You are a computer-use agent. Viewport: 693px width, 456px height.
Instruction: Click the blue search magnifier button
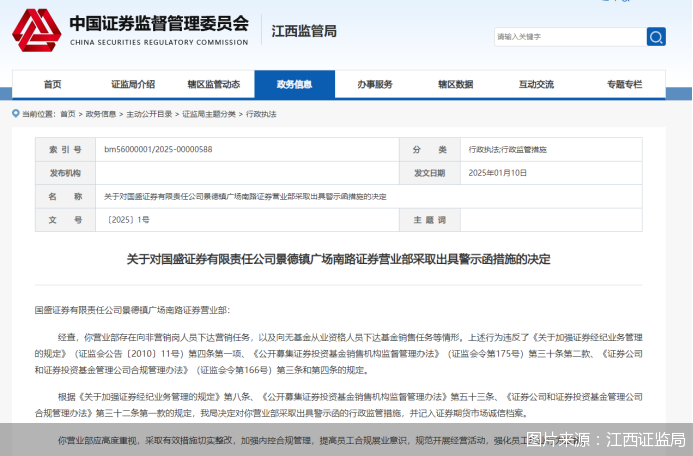coord(656,37)
